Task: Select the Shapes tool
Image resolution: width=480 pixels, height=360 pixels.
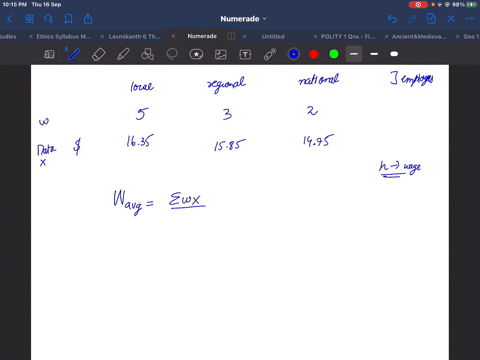Action: (147, 54)
